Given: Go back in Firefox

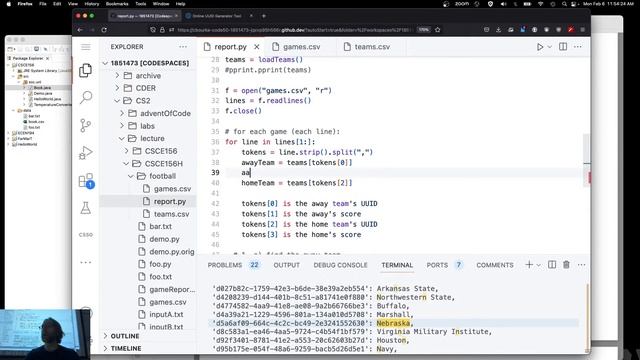Looking at the screenshot, I should [80, 30].
